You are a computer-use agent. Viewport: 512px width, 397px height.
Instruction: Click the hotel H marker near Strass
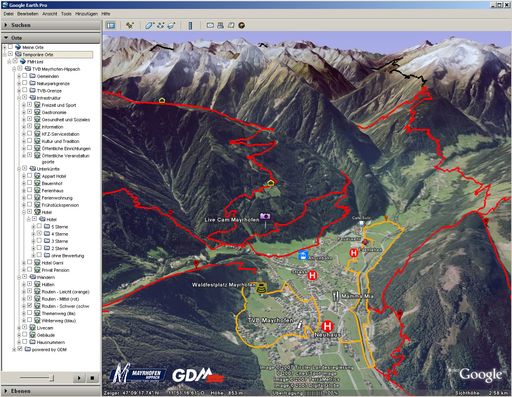point(312,275)
